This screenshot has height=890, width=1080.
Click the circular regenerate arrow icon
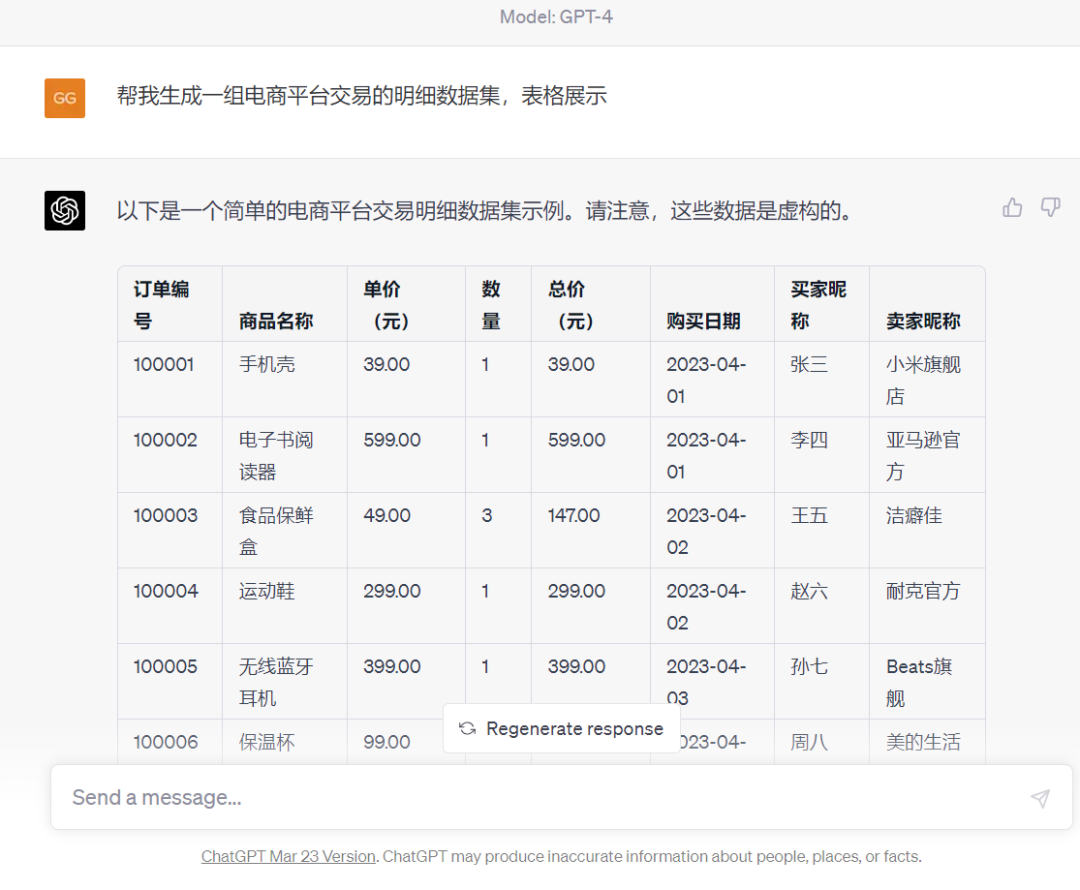click(x=467, y=729)
